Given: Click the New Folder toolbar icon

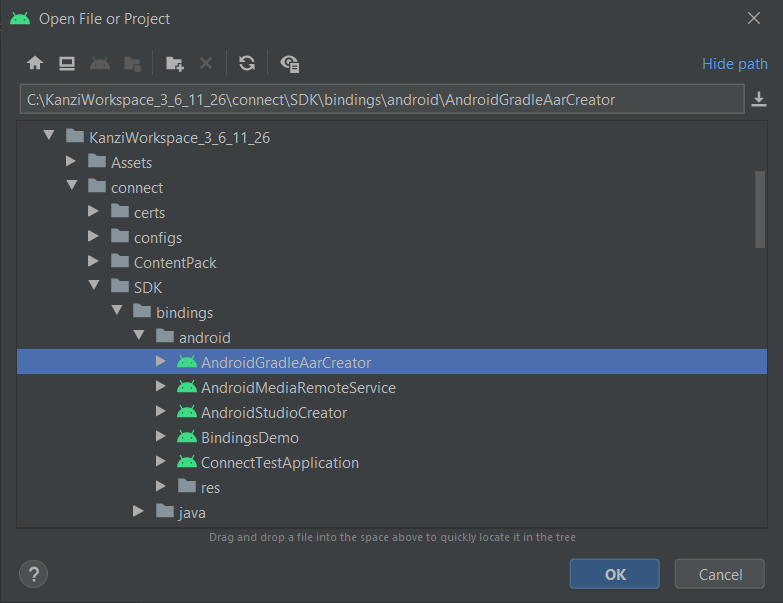Looking at the screenshot, I should tap(175, 63).
